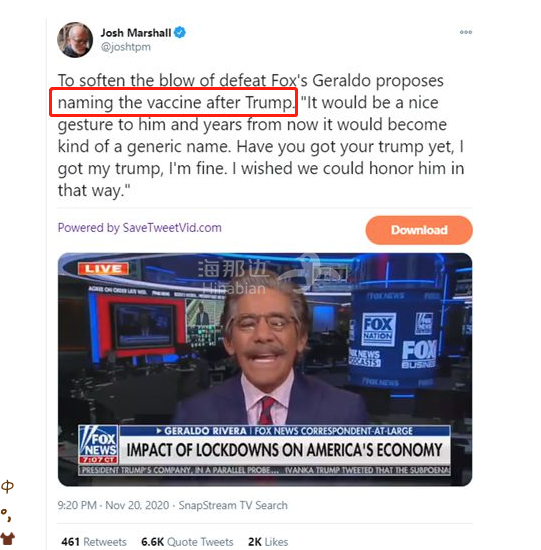The height and width of the screenshot is (550, 541).
Task: Click the brown circle-and-comma sidebar icon
Action: pyautogui.click(x=6, y=515)
